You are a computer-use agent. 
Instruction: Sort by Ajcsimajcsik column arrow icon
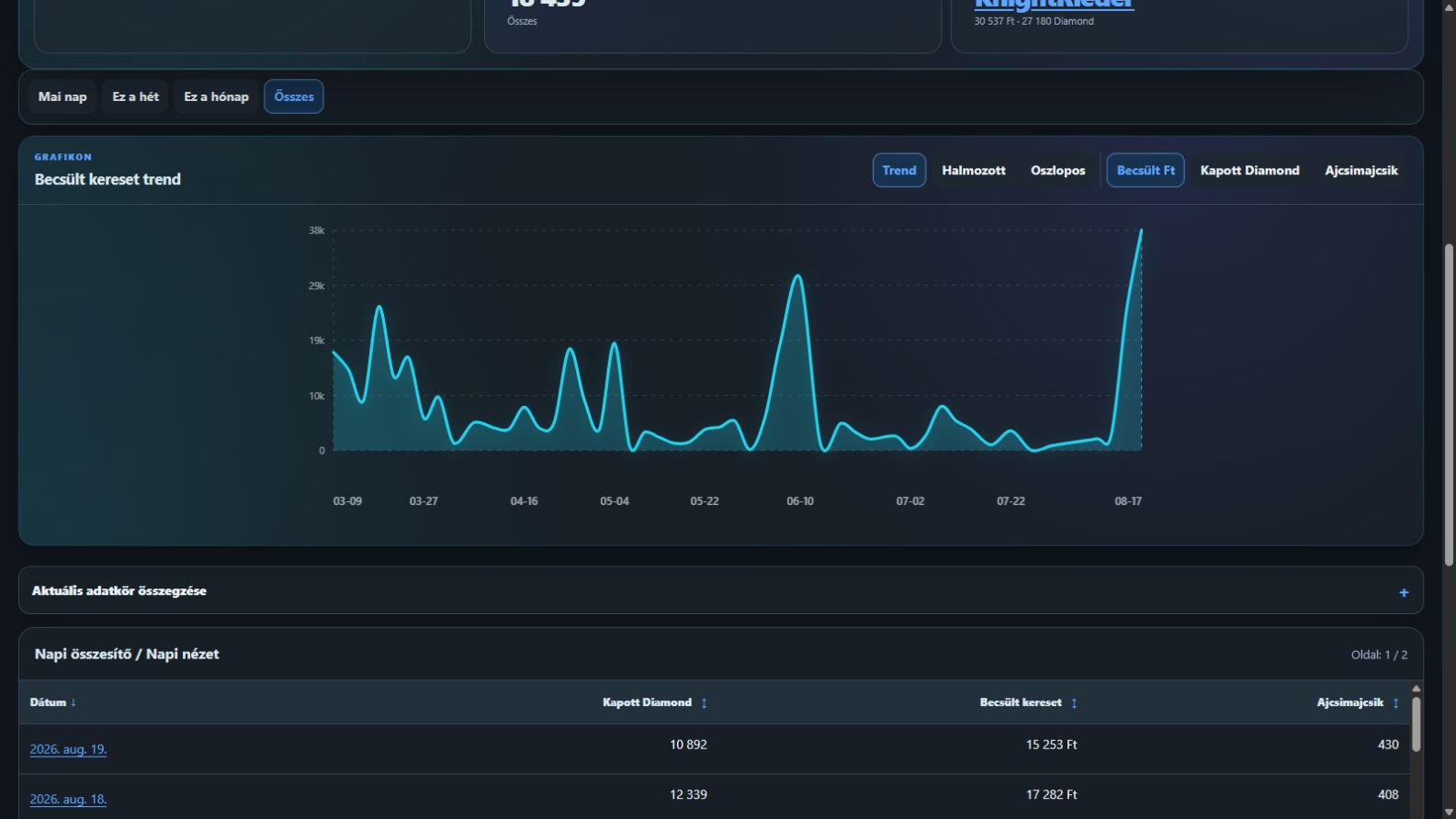(1395, 703)
